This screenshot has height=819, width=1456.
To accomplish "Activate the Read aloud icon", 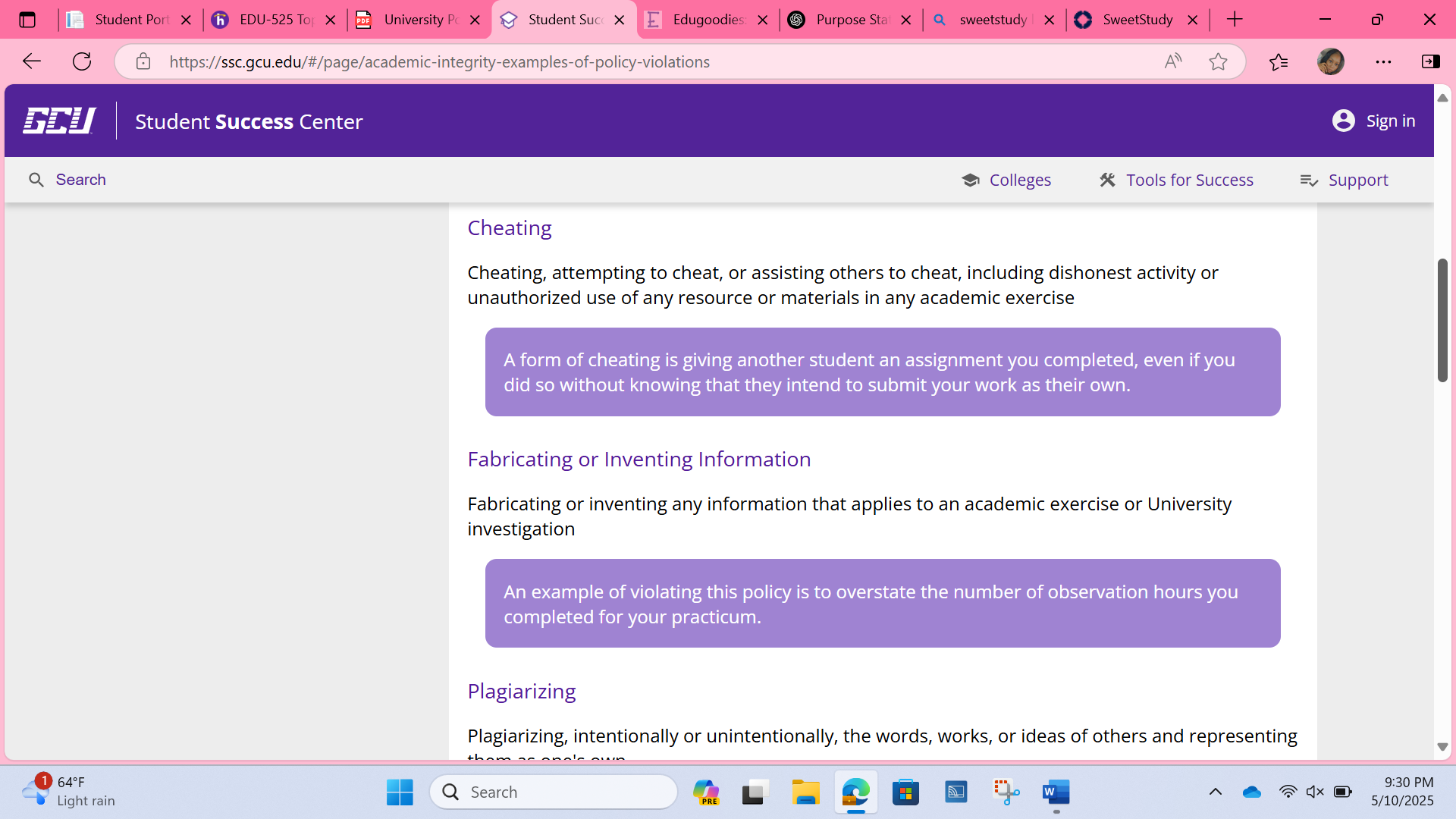I will click(x=1173, y=61).
